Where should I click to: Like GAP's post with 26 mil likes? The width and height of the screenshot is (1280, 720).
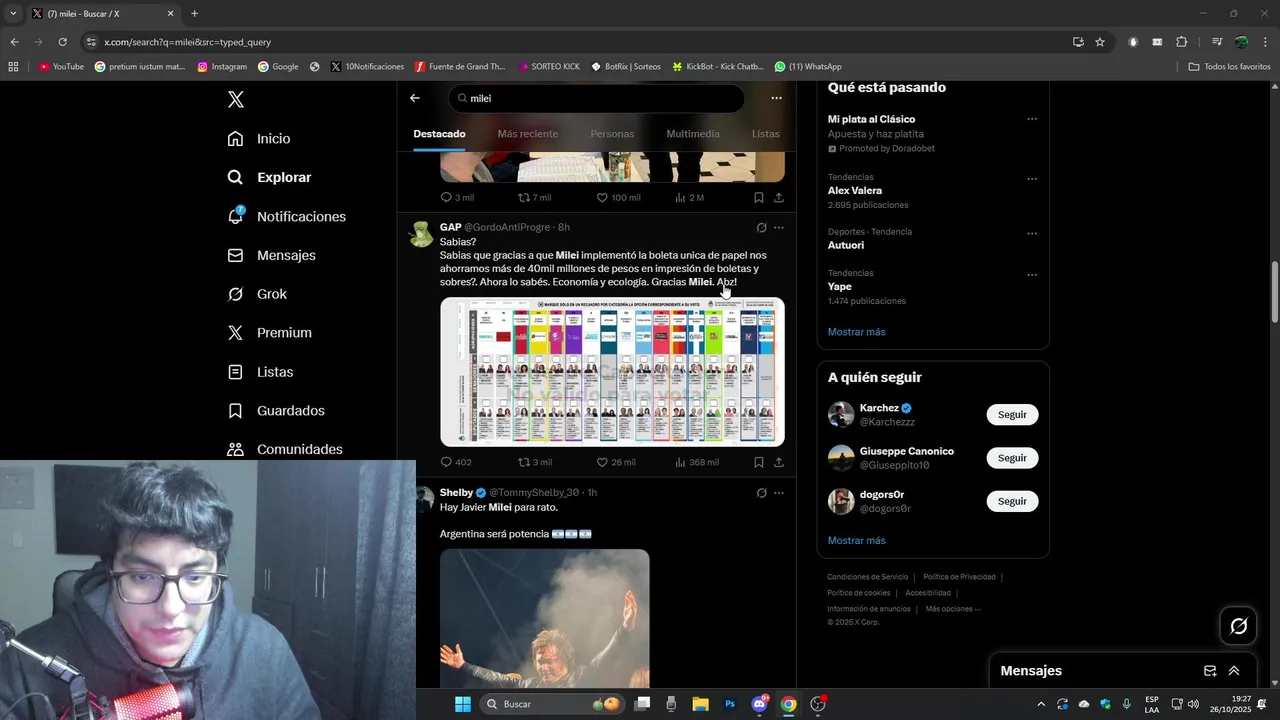pos(615,462)
